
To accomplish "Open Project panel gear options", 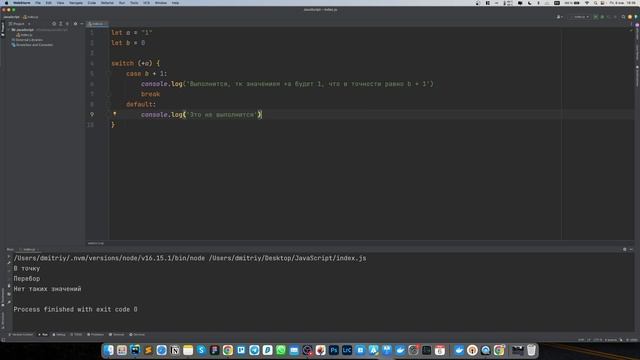I will (x=76, y=24).
